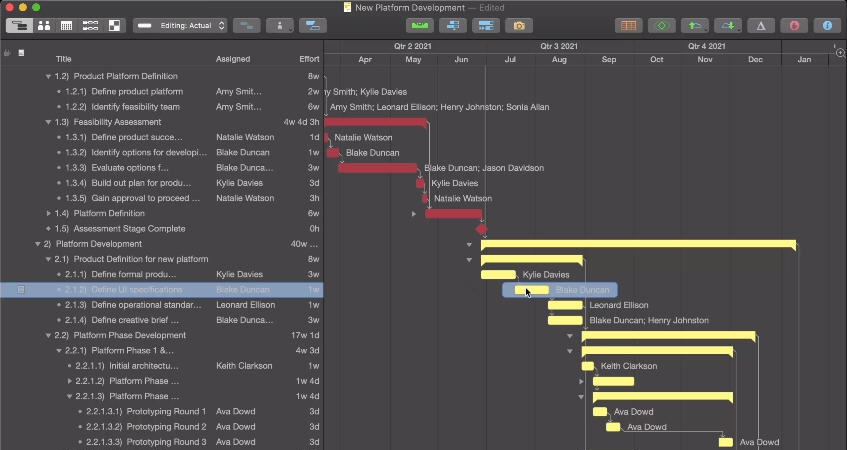Click the Evaluate options Gantt bar for Blake Duncan; Jason Davidson
The image size is (847, 450).
[378, 168]
